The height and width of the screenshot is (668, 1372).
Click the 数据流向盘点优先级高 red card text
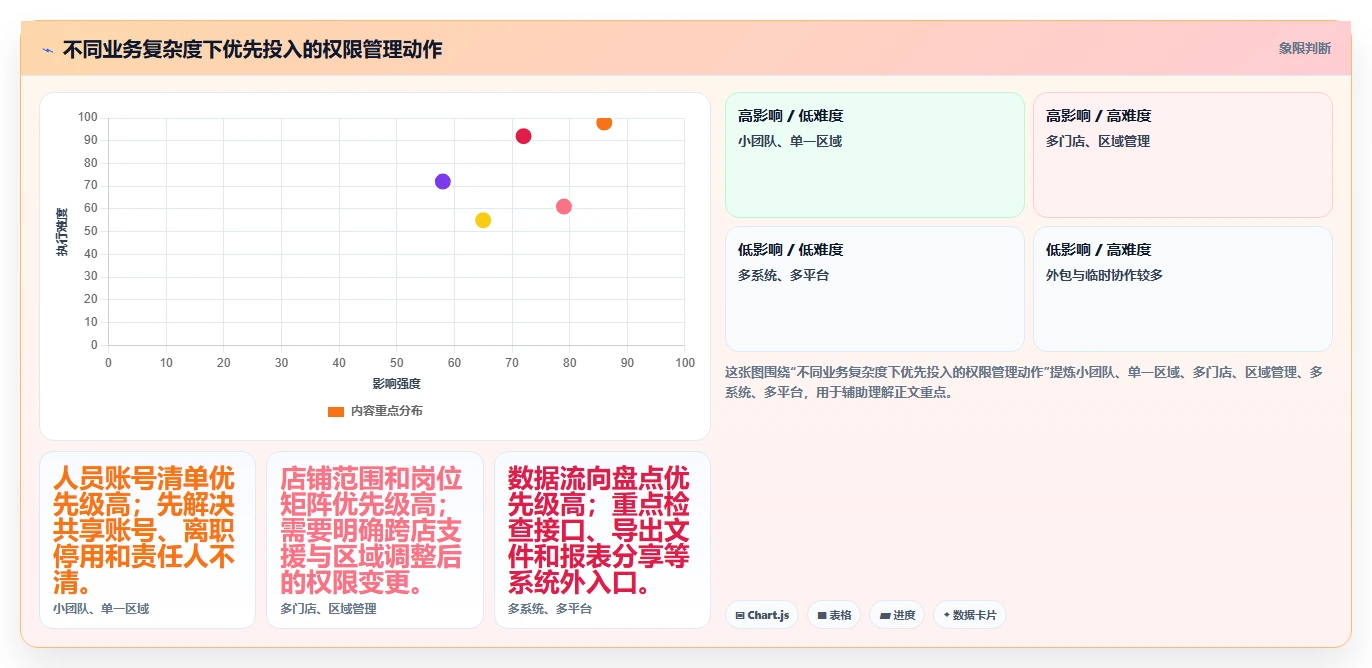(x=598, y=529)
